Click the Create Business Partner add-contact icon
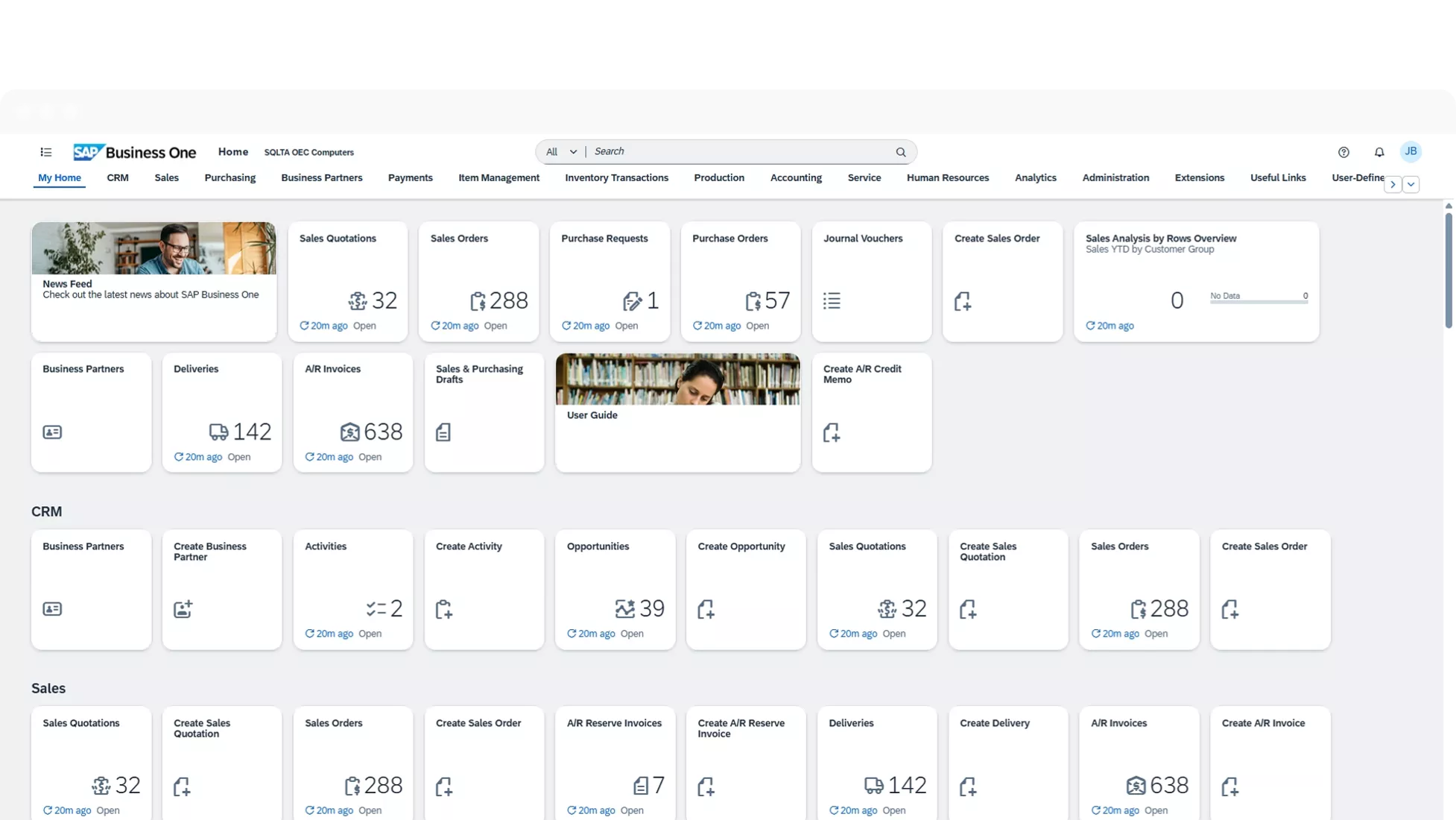The height and width of the screenshot is (820, 1456). pyautogui.click(x=183, y=609)
